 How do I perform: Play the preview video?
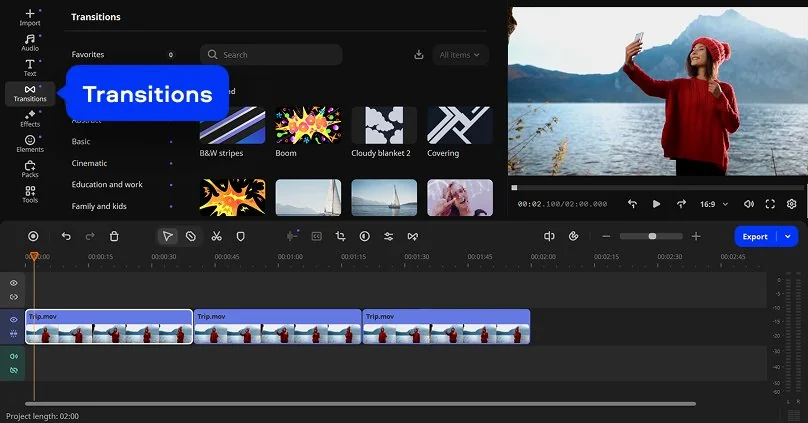pyautogui.click(x=656, y=204)
